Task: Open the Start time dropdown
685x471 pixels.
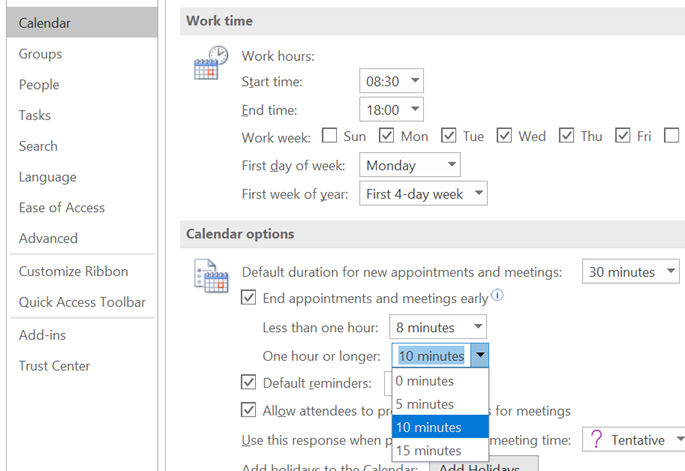Action: [391, 81]
